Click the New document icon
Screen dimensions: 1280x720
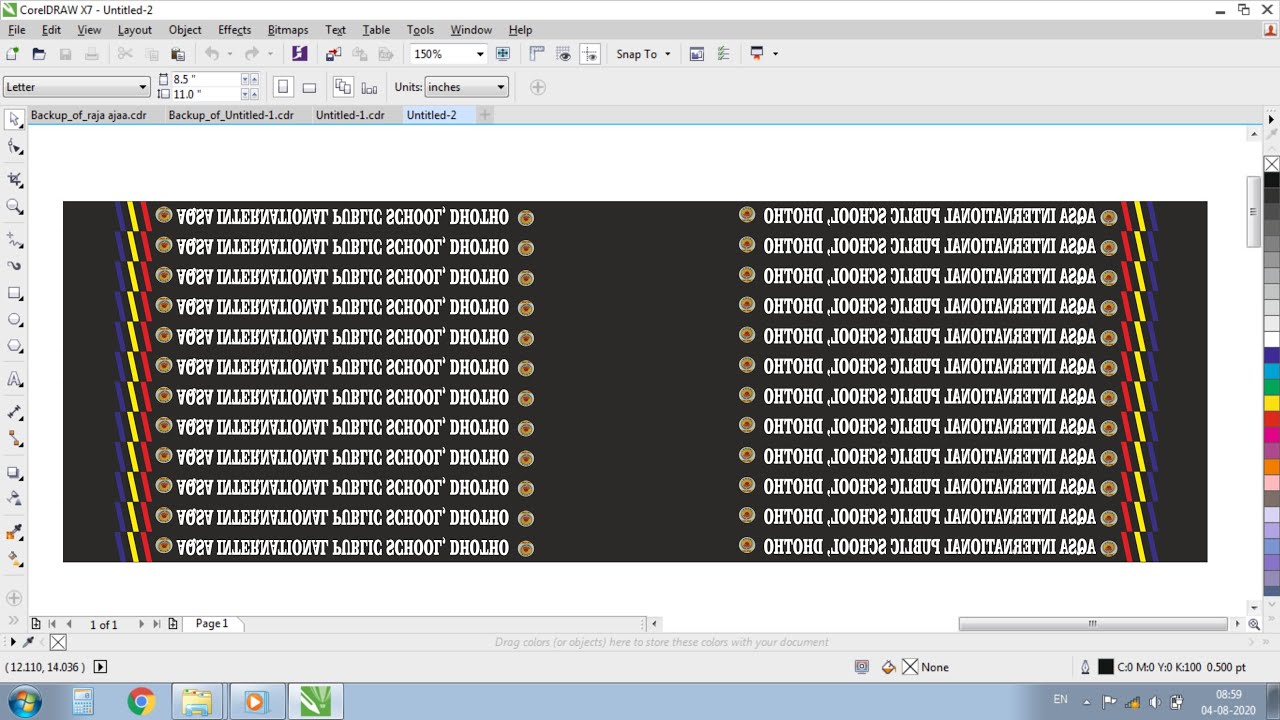(x=13, y=54)
